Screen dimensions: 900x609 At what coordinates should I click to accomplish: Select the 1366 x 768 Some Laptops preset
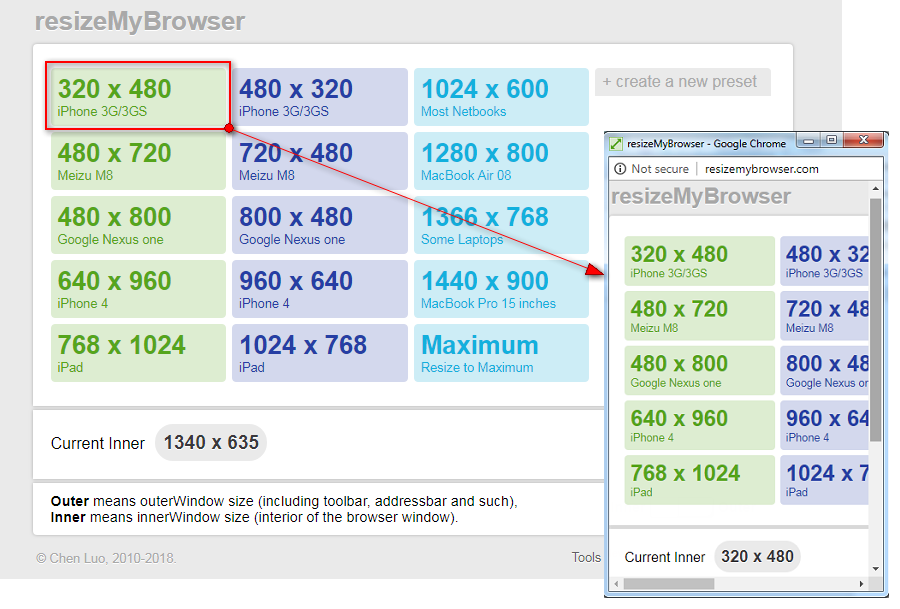(501, 224)
